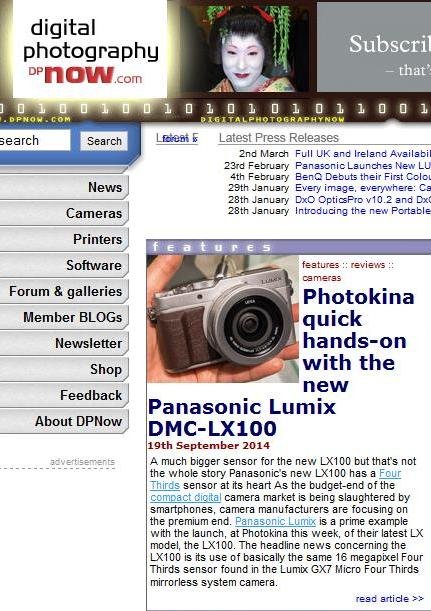Image resolution: width=431 pixels, height=611 pixels.
Task: Open the Photokina quick hands-on article headline
Action: [x=282, y=362]
